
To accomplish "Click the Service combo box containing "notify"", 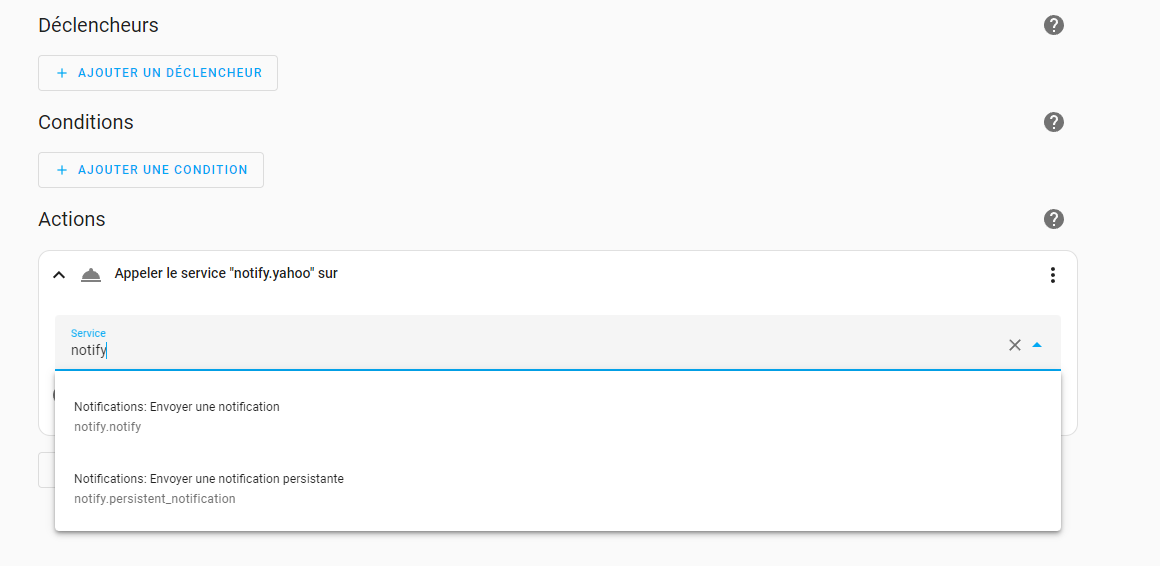I will click(500, 350).
